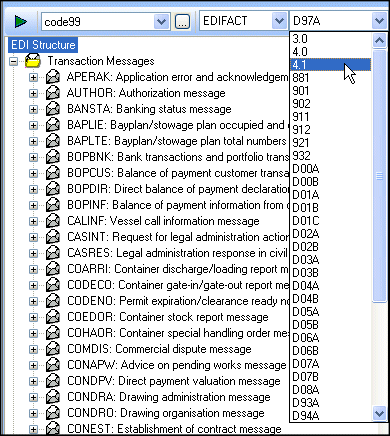Click the envelope icon for CONAPW

pyautogui.click(x=53, y=365)
